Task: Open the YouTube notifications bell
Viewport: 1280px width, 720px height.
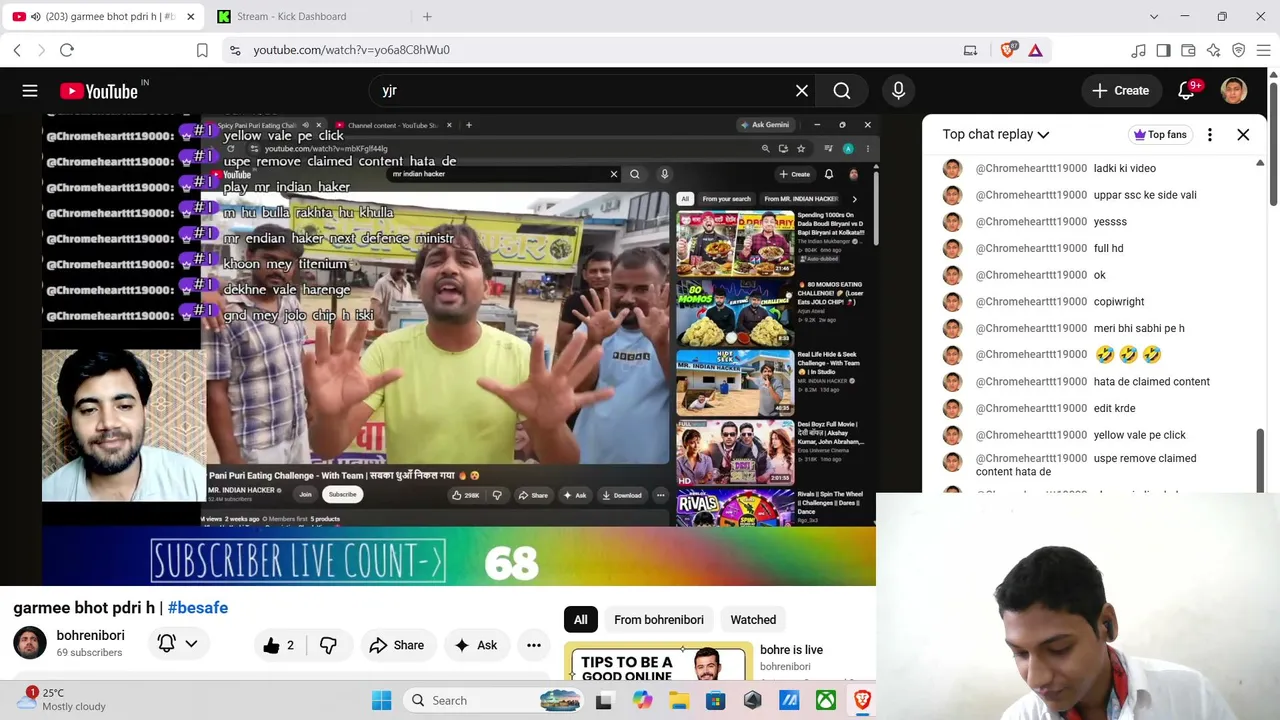Action: click(x=1187, y=91)
